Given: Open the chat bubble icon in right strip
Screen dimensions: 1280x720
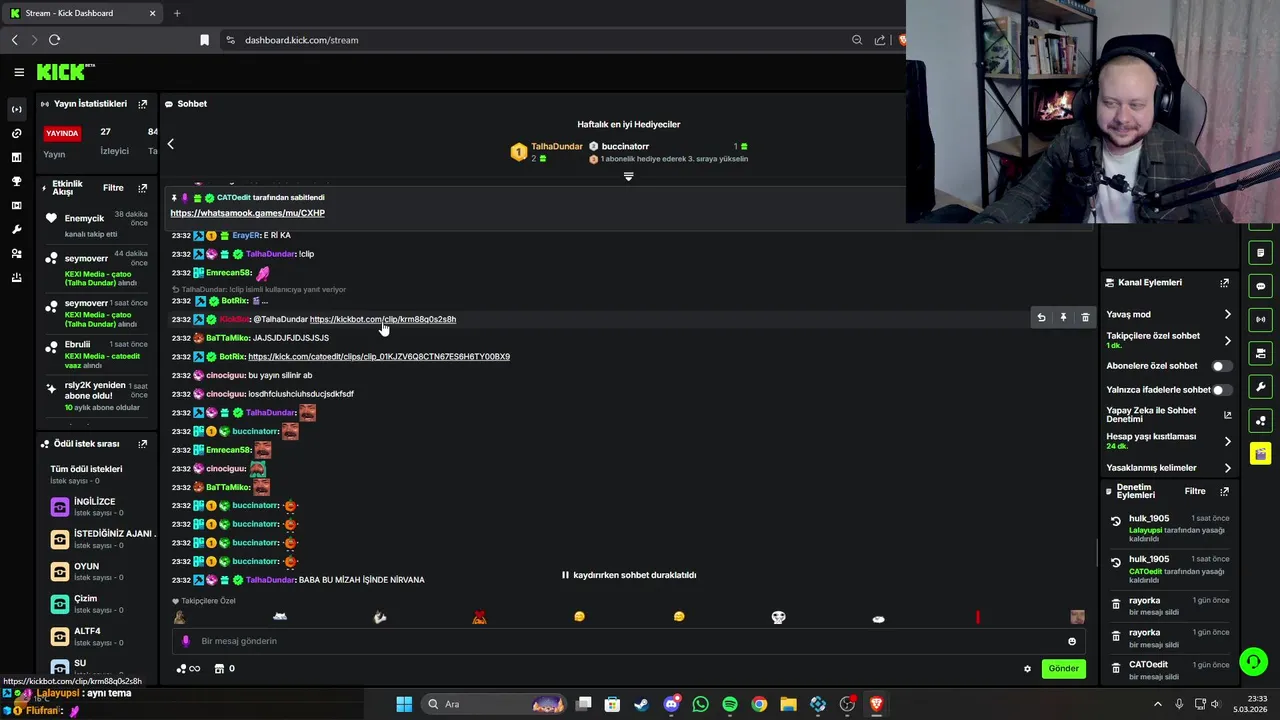Looking at the screenshot, I should tap(1260, 286).
